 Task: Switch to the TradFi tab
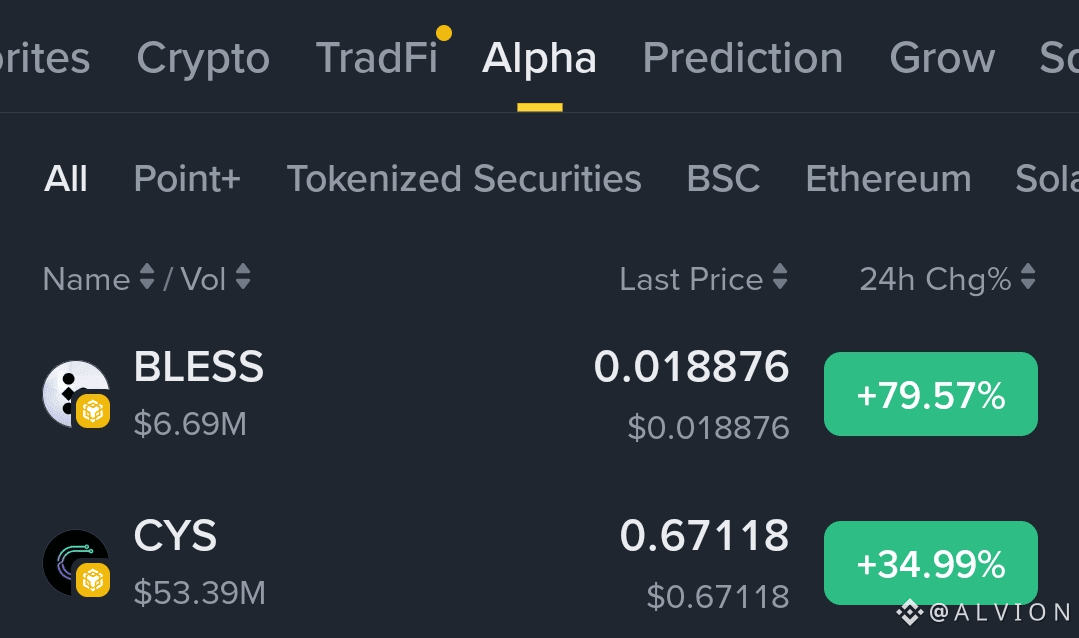(x=376, y=58)
